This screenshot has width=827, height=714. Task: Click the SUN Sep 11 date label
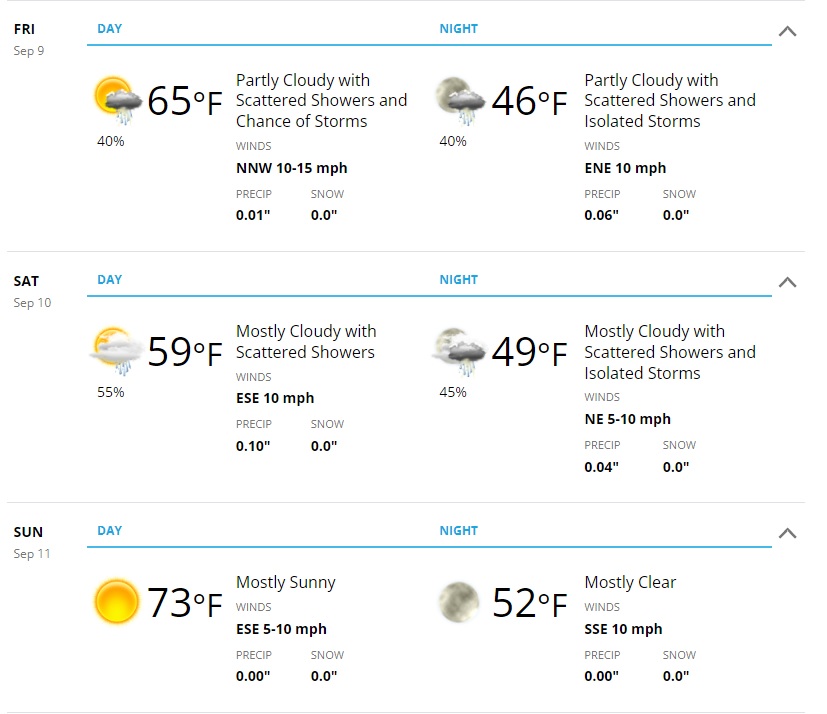pos(32,543)
